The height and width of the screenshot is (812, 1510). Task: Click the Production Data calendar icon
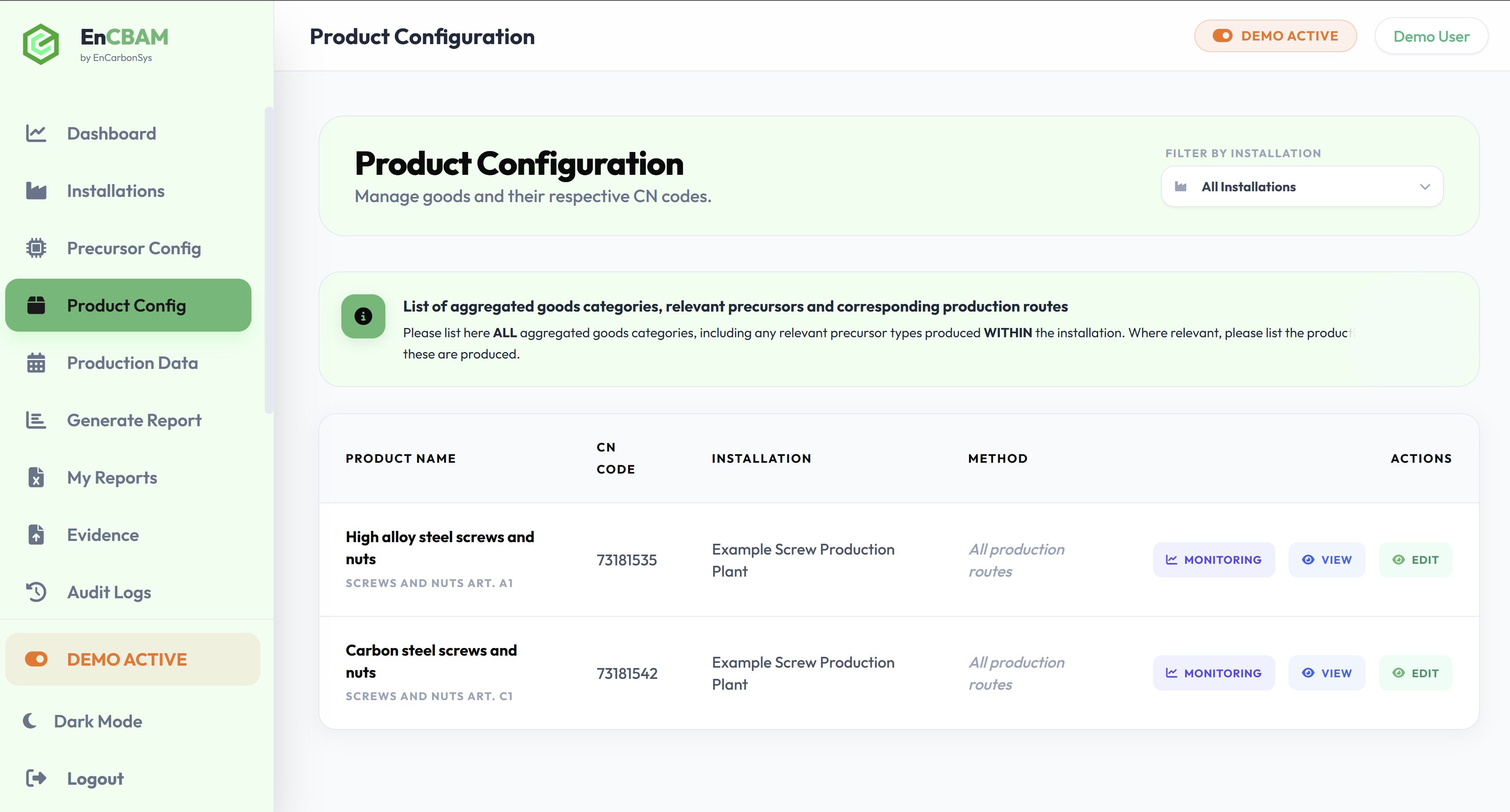coord(36,363)
